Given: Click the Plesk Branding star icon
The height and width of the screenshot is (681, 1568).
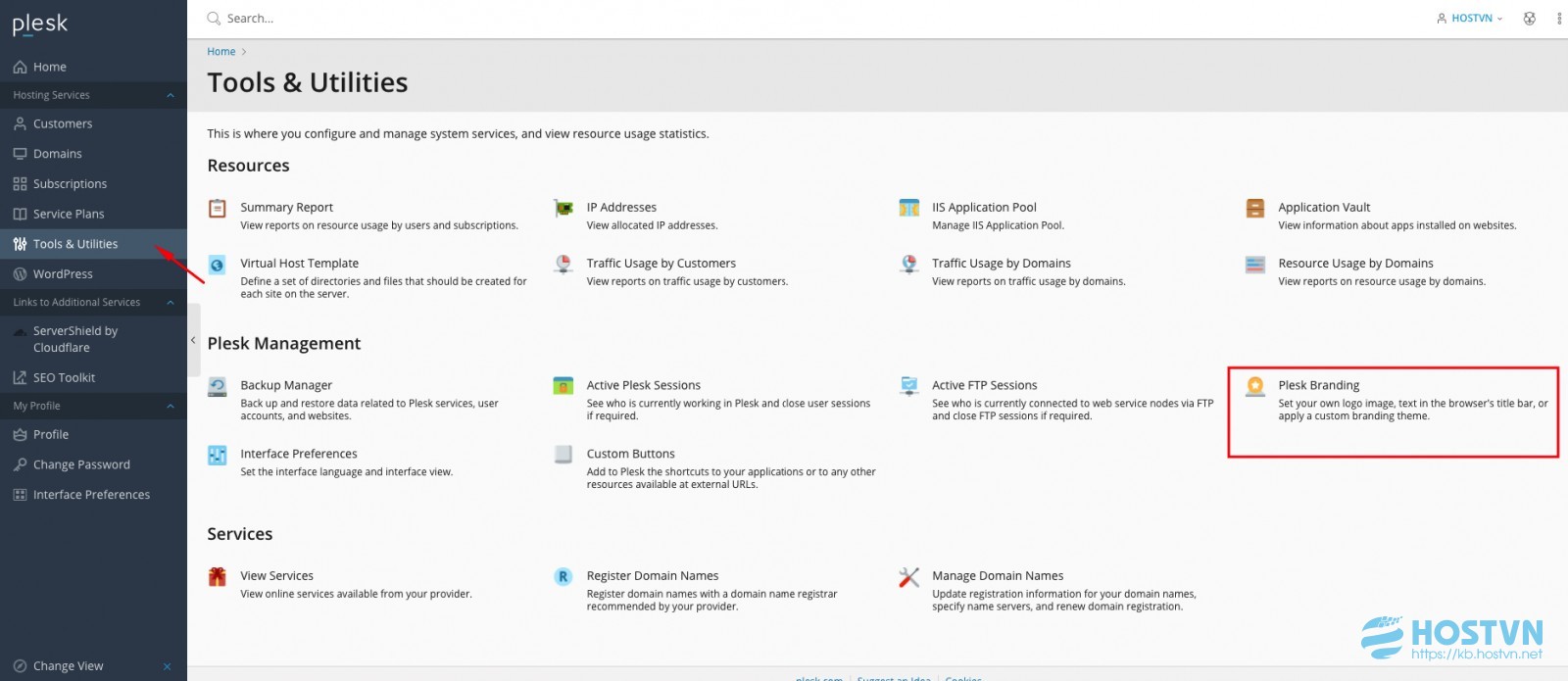Looking at the screenshot, I should (x=1255, y=386).
